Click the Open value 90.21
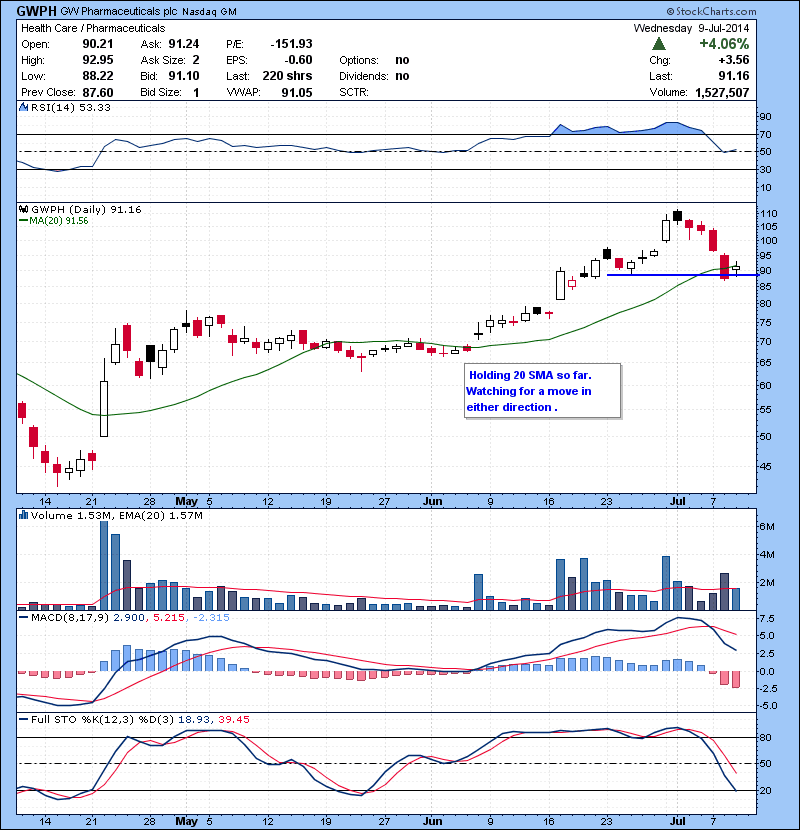The width and height of the screenshot is (800, 830). 98,44
